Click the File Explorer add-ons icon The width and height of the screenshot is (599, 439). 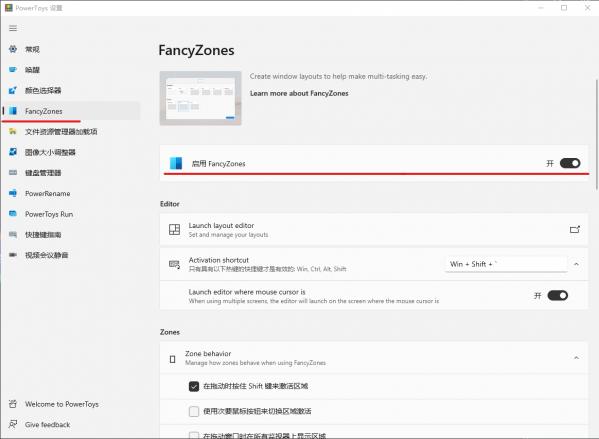point(13,131)
